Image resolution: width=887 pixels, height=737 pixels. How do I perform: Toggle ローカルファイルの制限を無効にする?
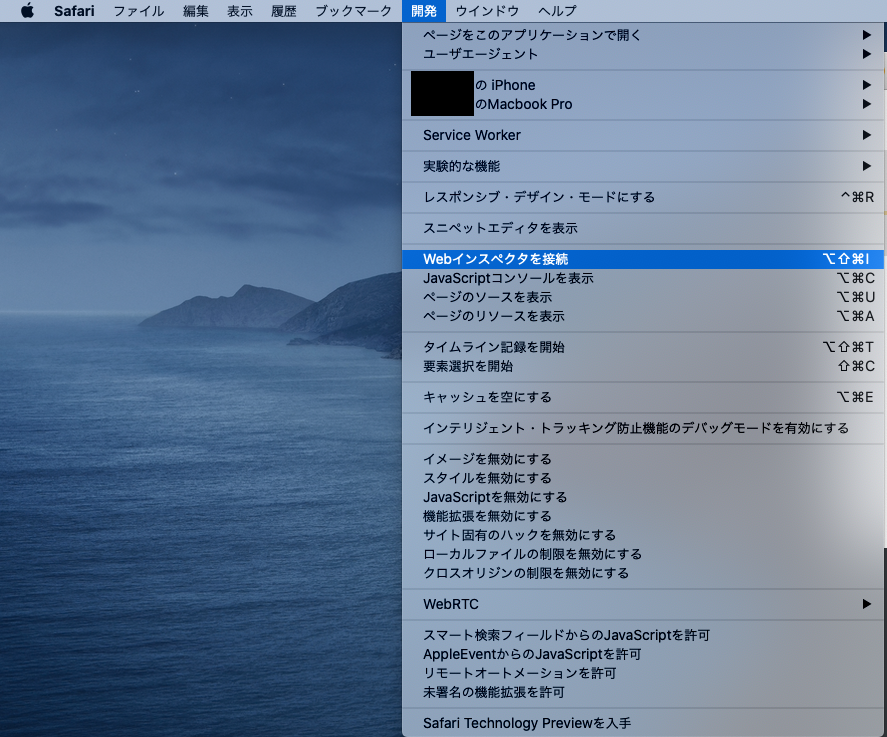point(643,554)
